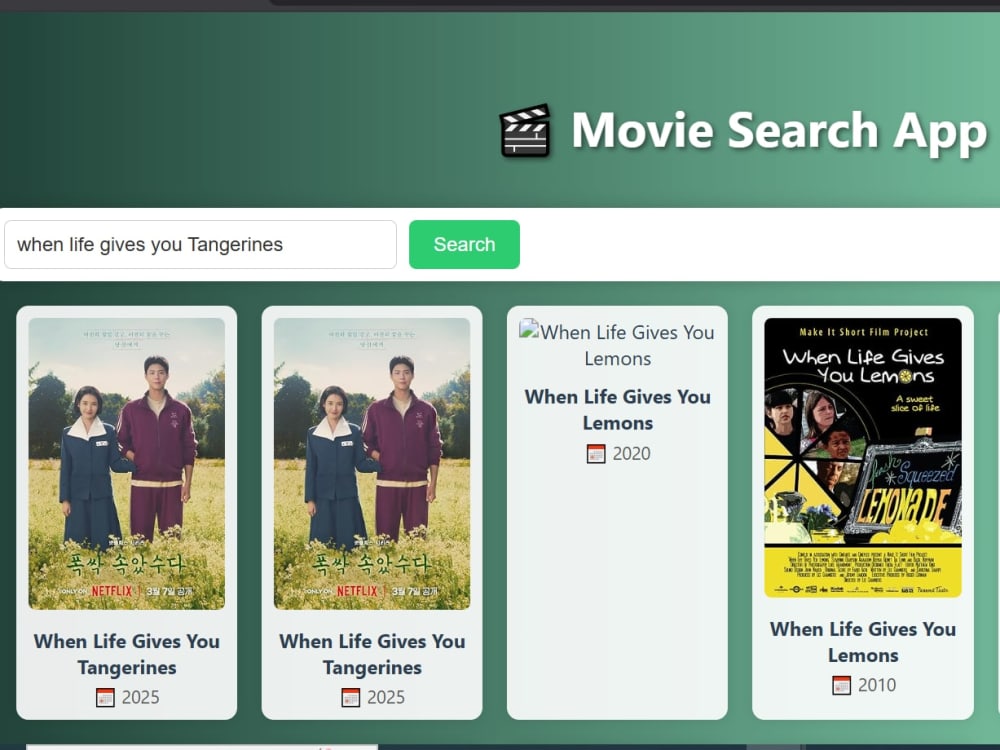Click the Movie Search App heading
Image resolution: width=1000 pixels, height=750 pixels.
click(779, 131)
